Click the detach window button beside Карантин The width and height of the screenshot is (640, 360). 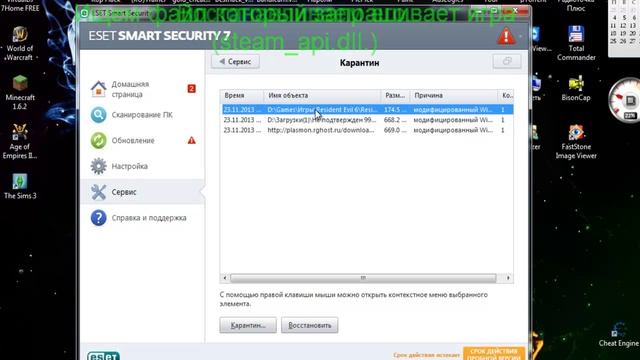tap(507, 61)
